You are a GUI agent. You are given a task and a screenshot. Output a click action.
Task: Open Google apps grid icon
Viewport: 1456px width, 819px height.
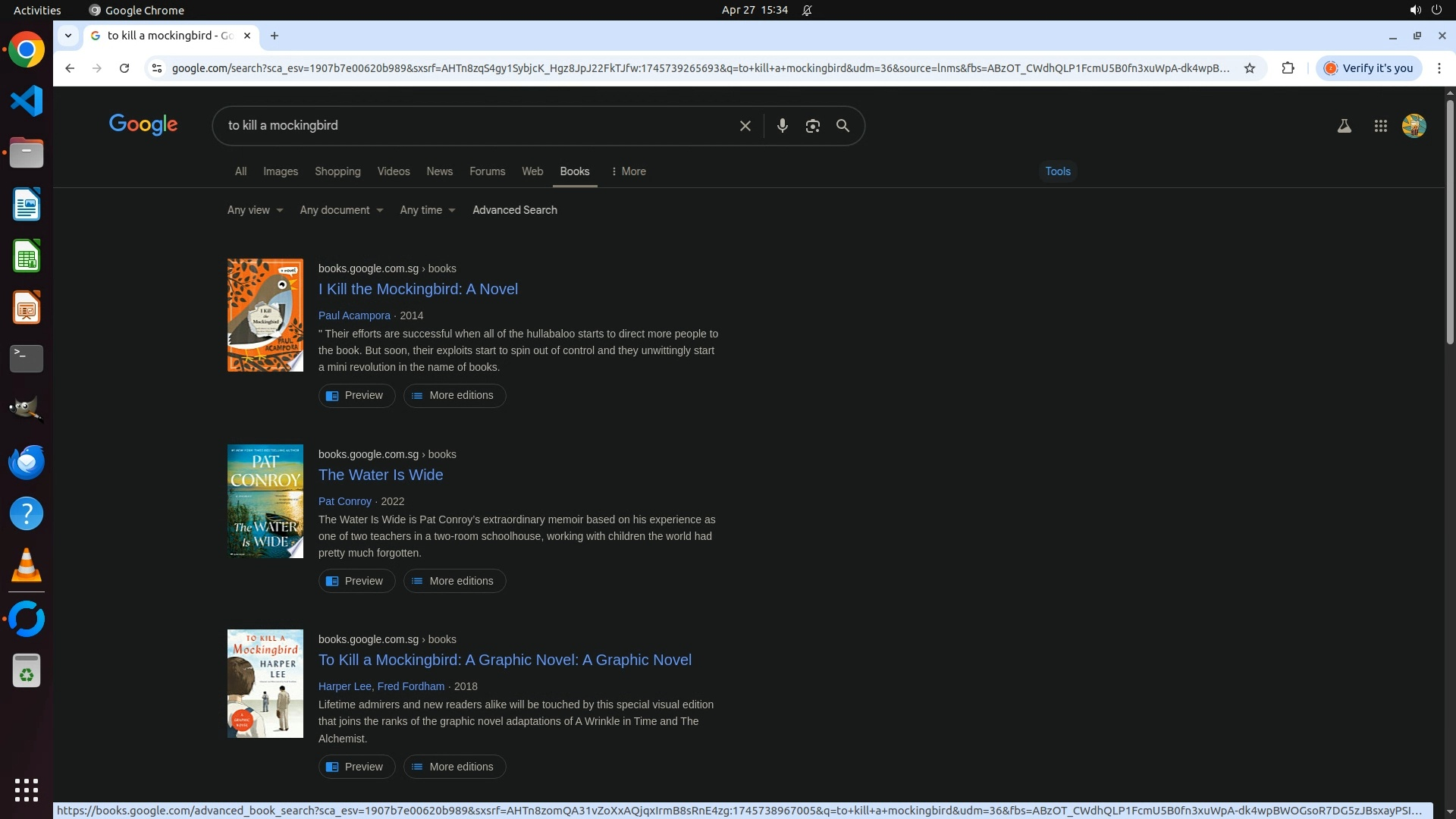pos(1380,126)
